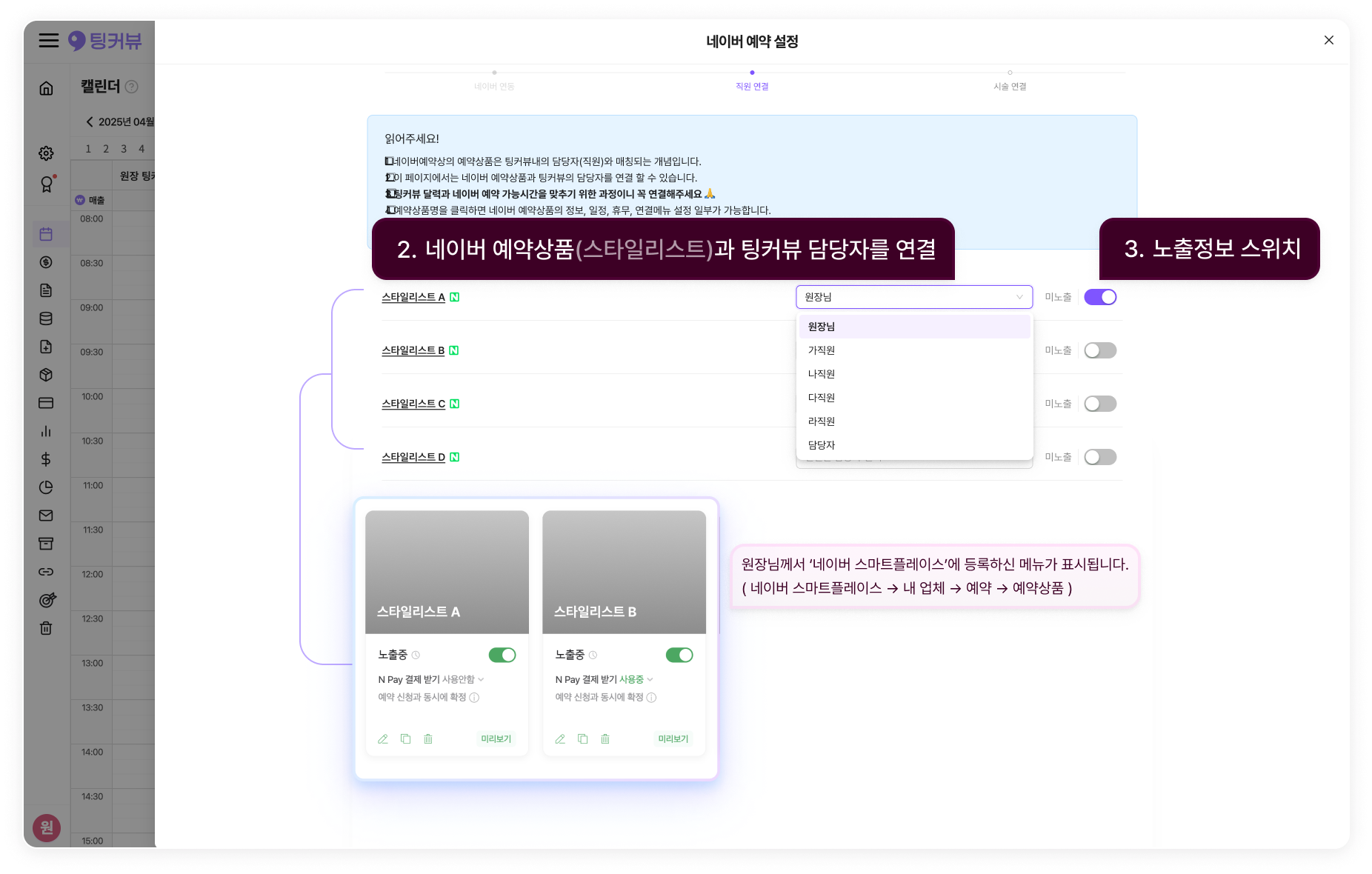Viewport: 1372px width, 874px height.
Task: Enable exposure switch for 스타일리스트 C row
Action: click(x=1100, y=404)
